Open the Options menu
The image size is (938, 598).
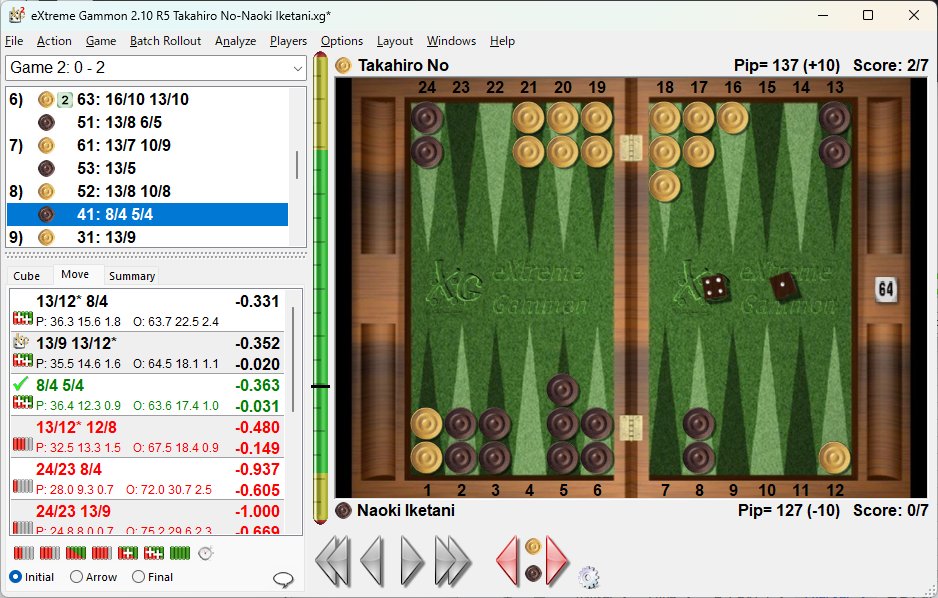(342, 41)
